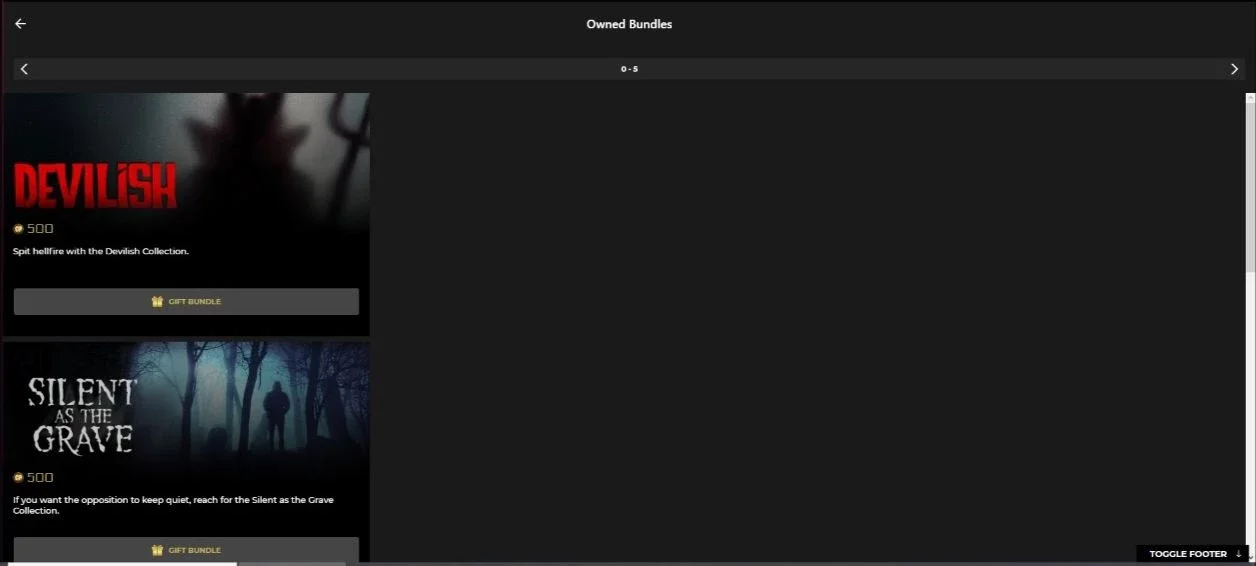The width and height of the screenshot is (1256, 566).
Task: Click the scrollbar up arrow
Action: [1250, 98]
